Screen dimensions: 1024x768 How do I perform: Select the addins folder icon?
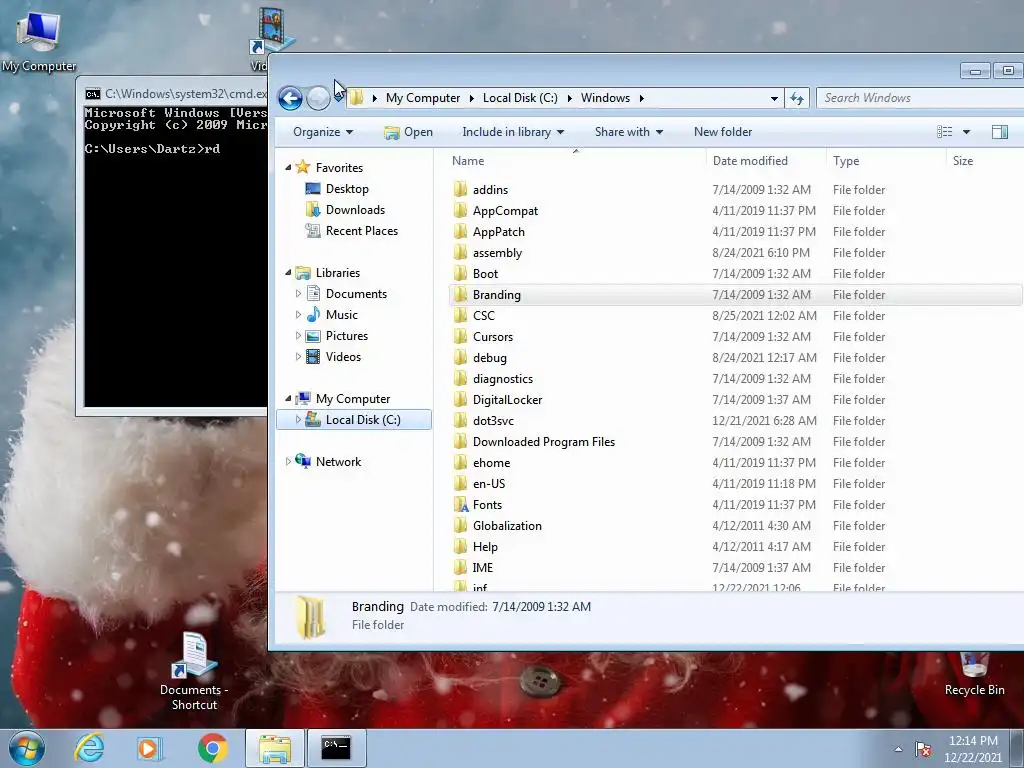(460, 189)
